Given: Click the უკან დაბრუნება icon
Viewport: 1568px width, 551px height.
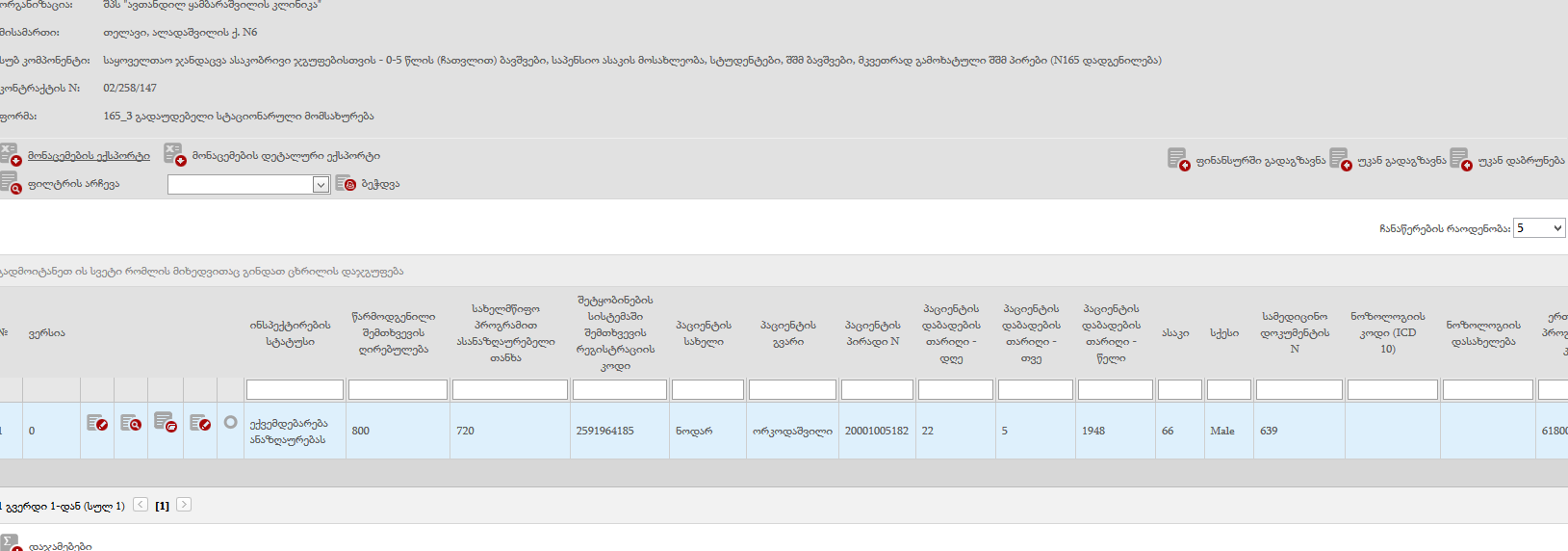Looking at the screenshot, I should click(x=1460, y=160).
